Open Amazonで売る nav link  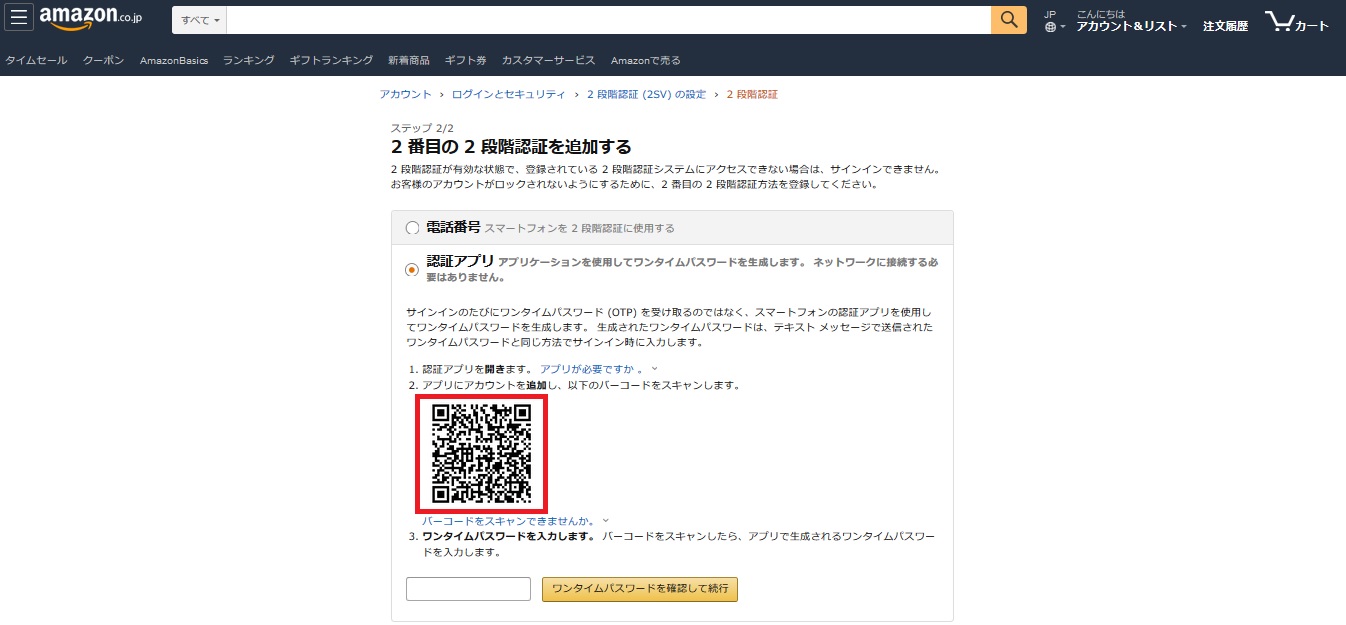pos(645,60)
